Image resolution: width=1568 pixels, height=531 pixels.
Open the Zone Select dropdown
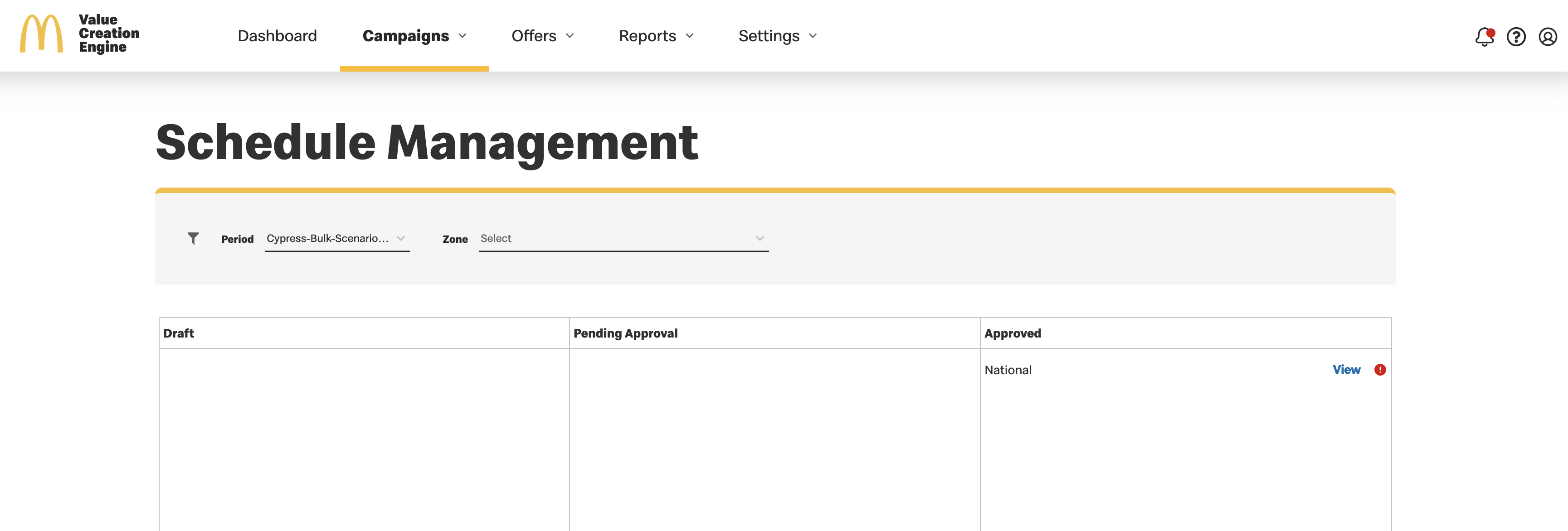tap(623, 238)
